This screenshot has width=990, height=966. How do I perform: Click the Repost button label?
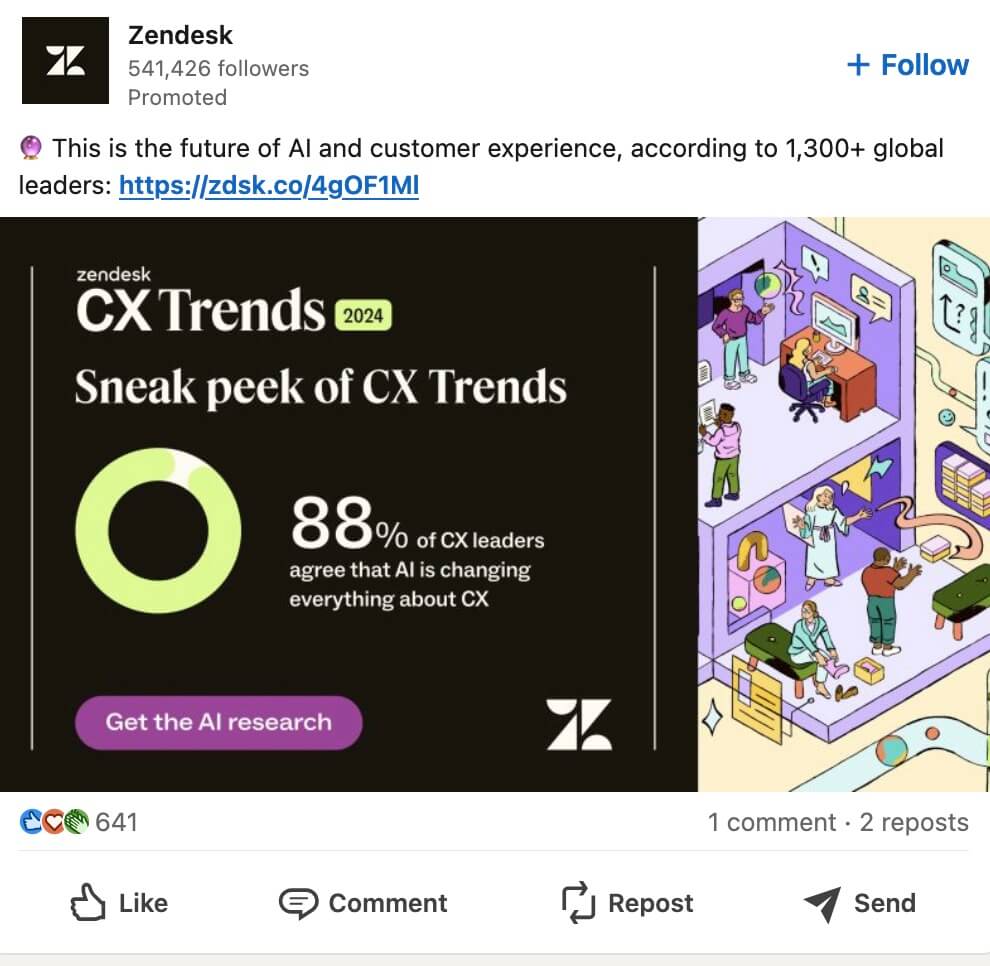650,904
